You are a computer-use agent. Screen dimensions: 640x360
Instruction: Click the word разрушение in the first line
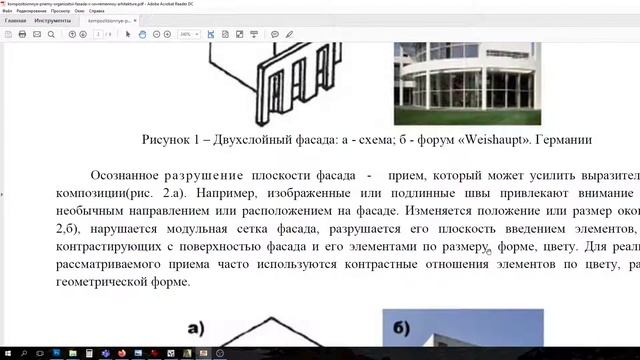point(204,176)
